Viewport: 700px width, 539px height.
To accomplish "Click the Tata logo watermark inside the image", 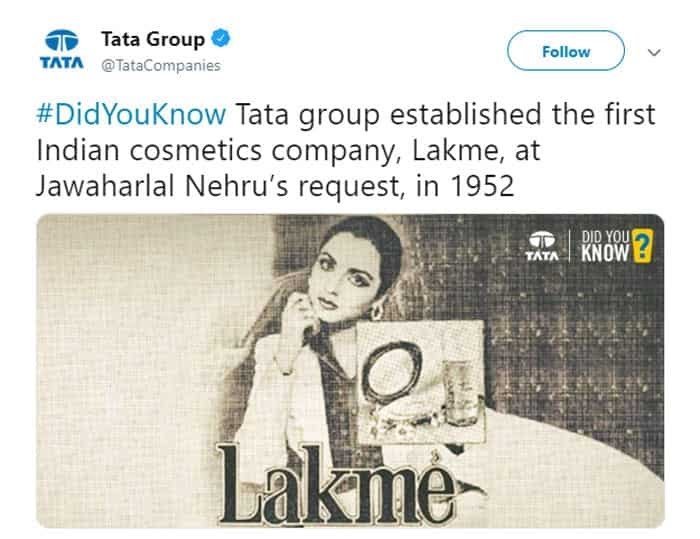I will (542, 246).
